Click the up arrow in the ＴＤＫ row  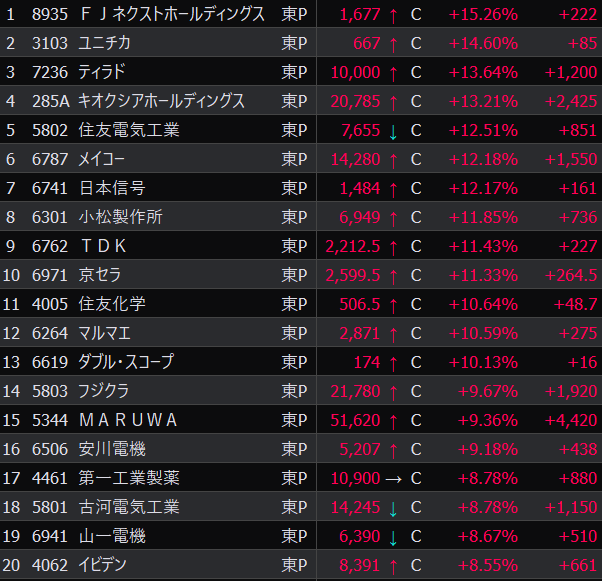pyautogui.click(x=393, y=247)
